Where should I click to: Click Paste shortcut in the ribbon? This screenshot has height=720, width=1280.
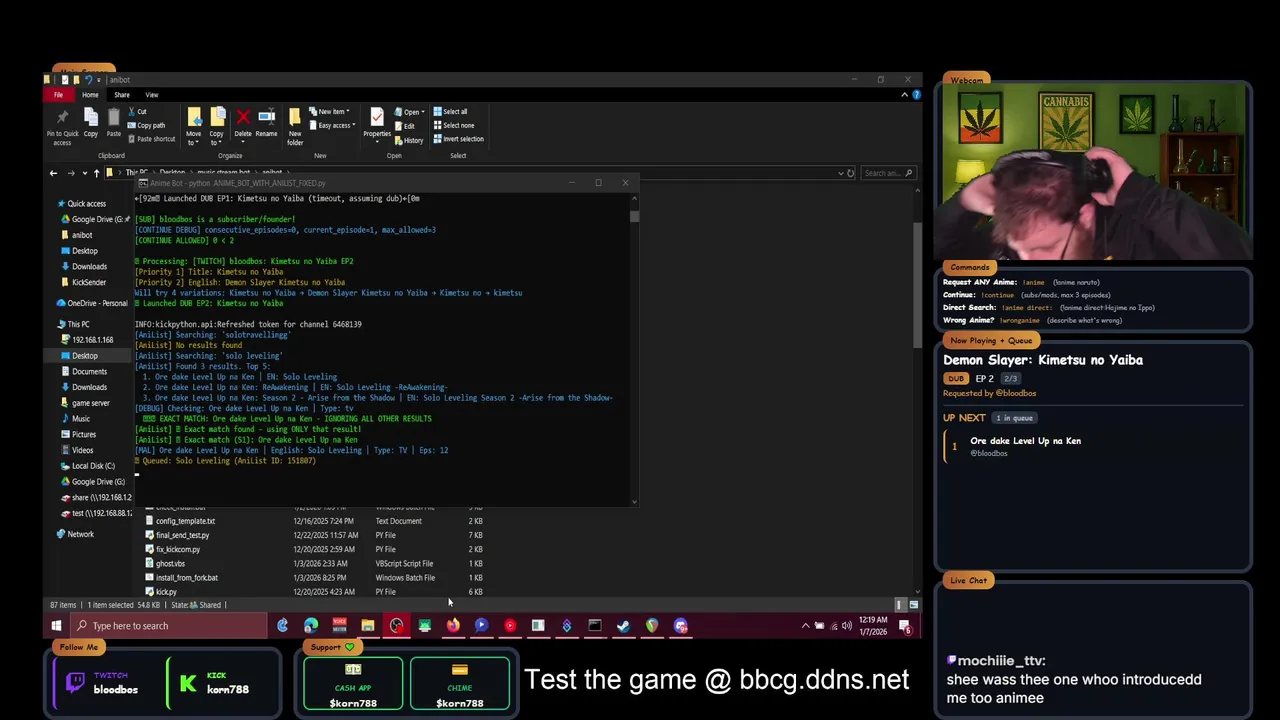tap(151, 139)
